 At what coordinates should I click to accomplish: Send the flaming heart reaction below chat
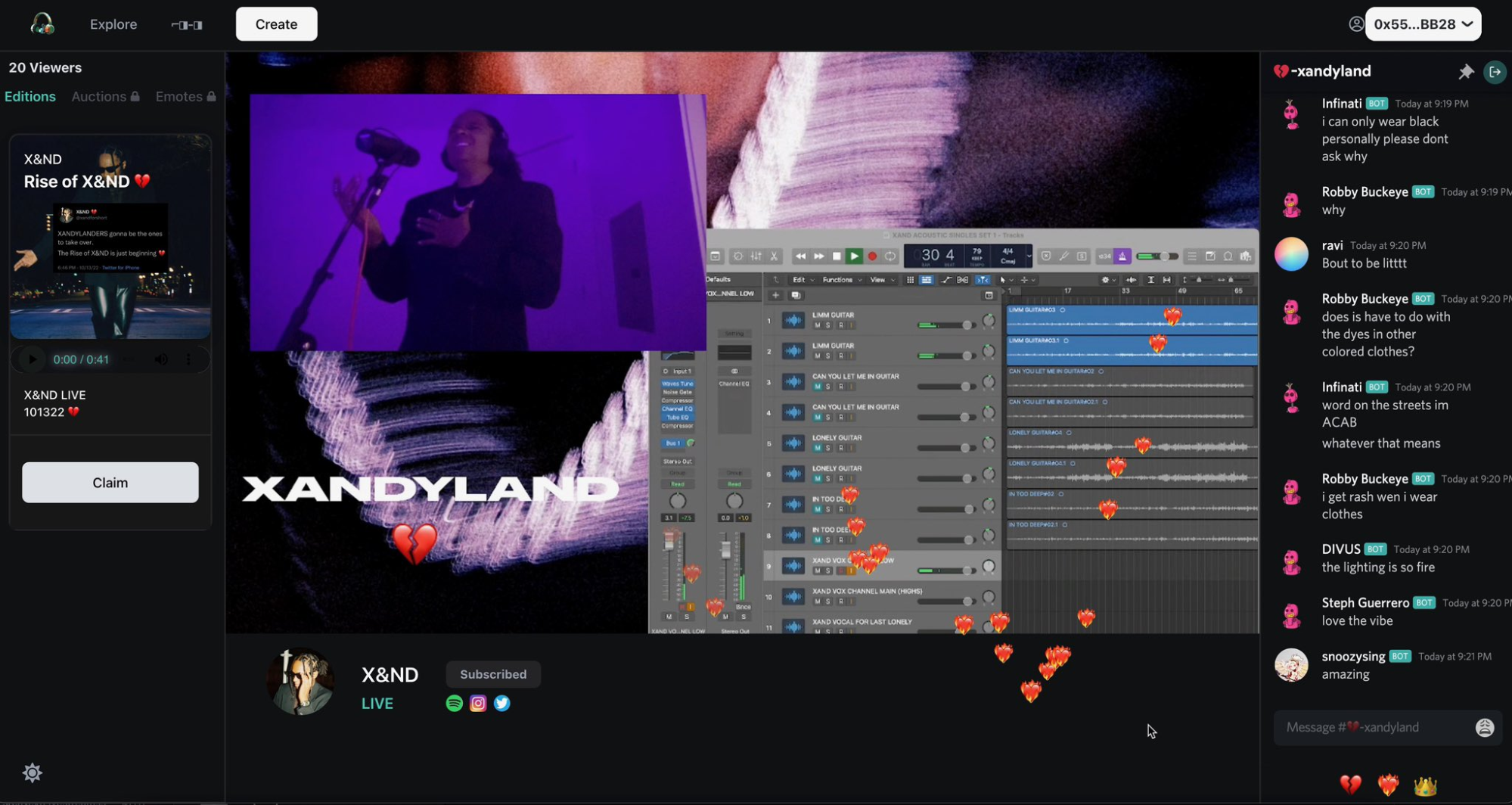(x=1388, y=785)
